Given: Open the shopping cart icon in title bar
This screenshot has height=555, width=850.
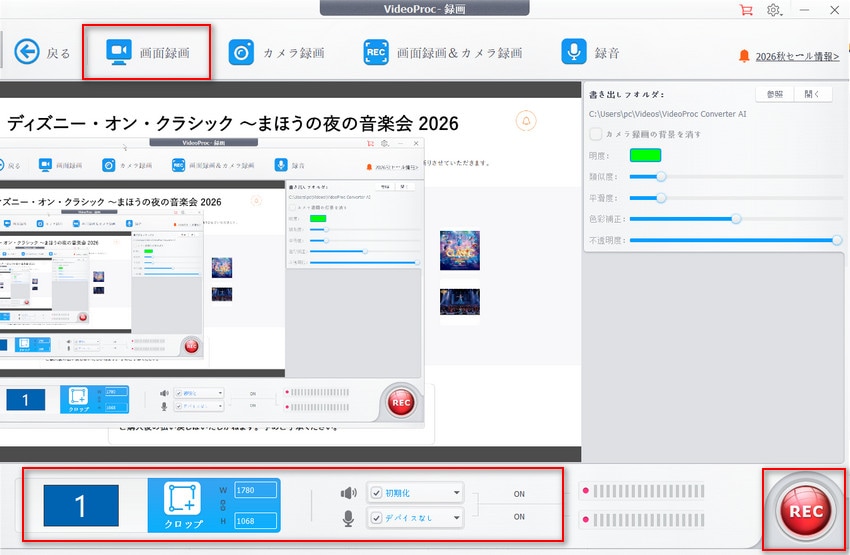Looking at the screenshot, I should [x=746, y=10].
